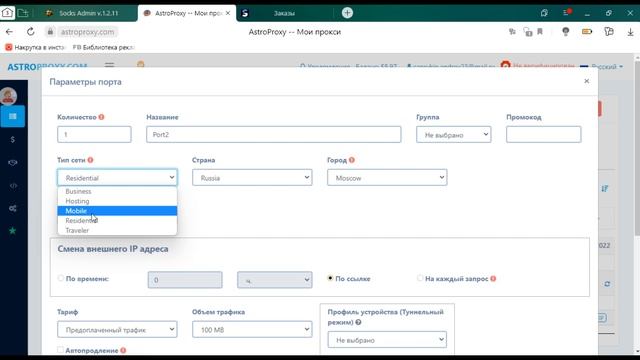The width and height of the screenshot is (640, 360).
Task: Select Mobile in the network type list
Action: [x=117, y=211]
